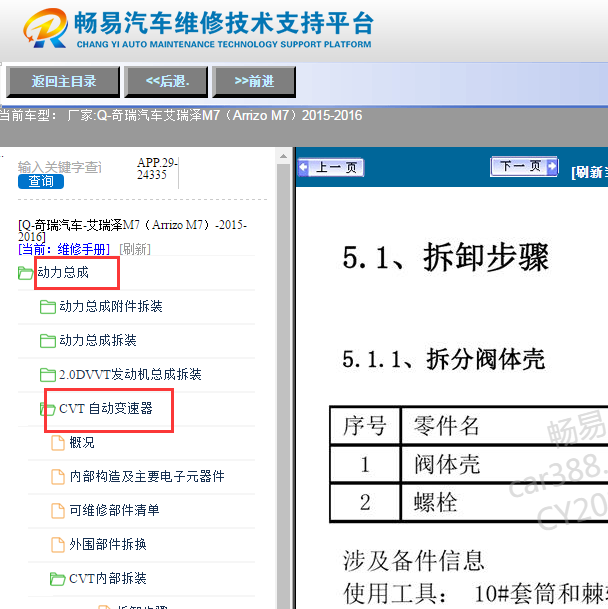This screenshot has width=608, height=609.
Task: Open 2.0DVVT发动机总成拆装 tree entry
Action: point(130,375)
